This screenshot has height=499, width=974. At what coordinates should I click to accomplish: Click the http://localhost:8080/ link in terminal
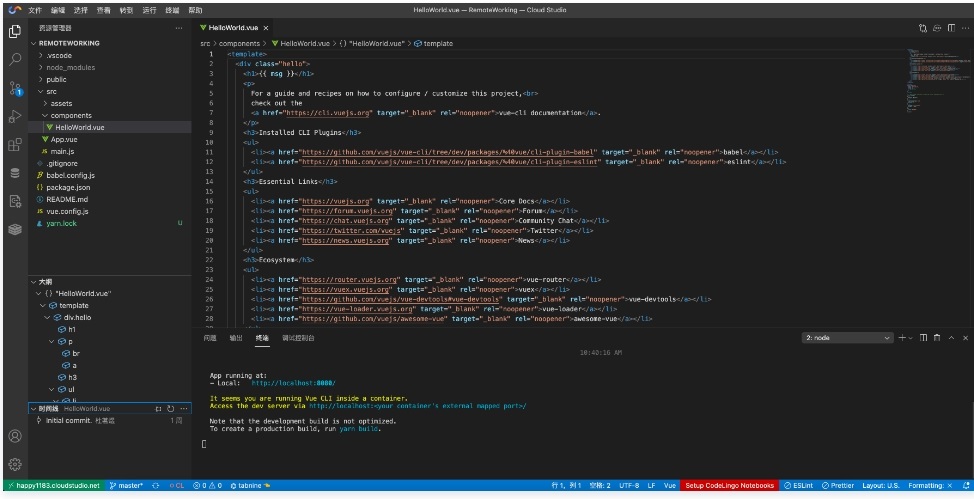point(293,383)
